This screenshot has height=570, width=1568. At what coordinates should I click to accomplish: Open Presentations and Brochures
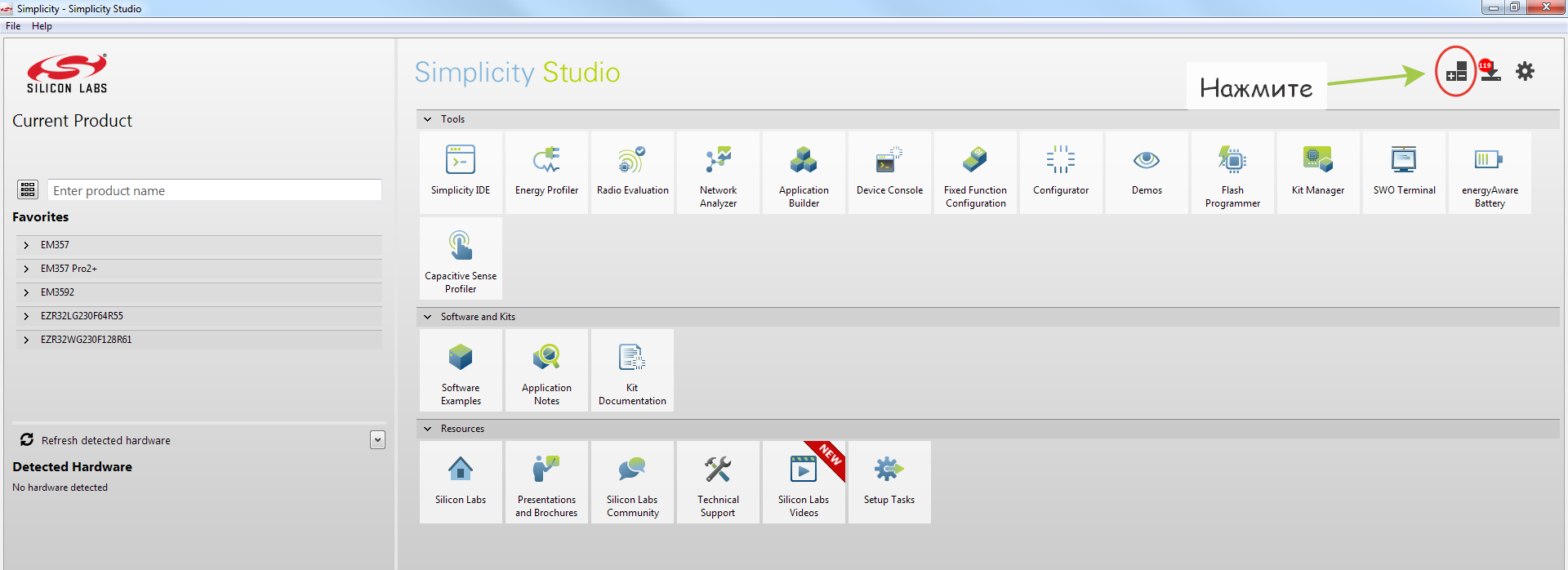pyautogui.click(x=546, y=482)
